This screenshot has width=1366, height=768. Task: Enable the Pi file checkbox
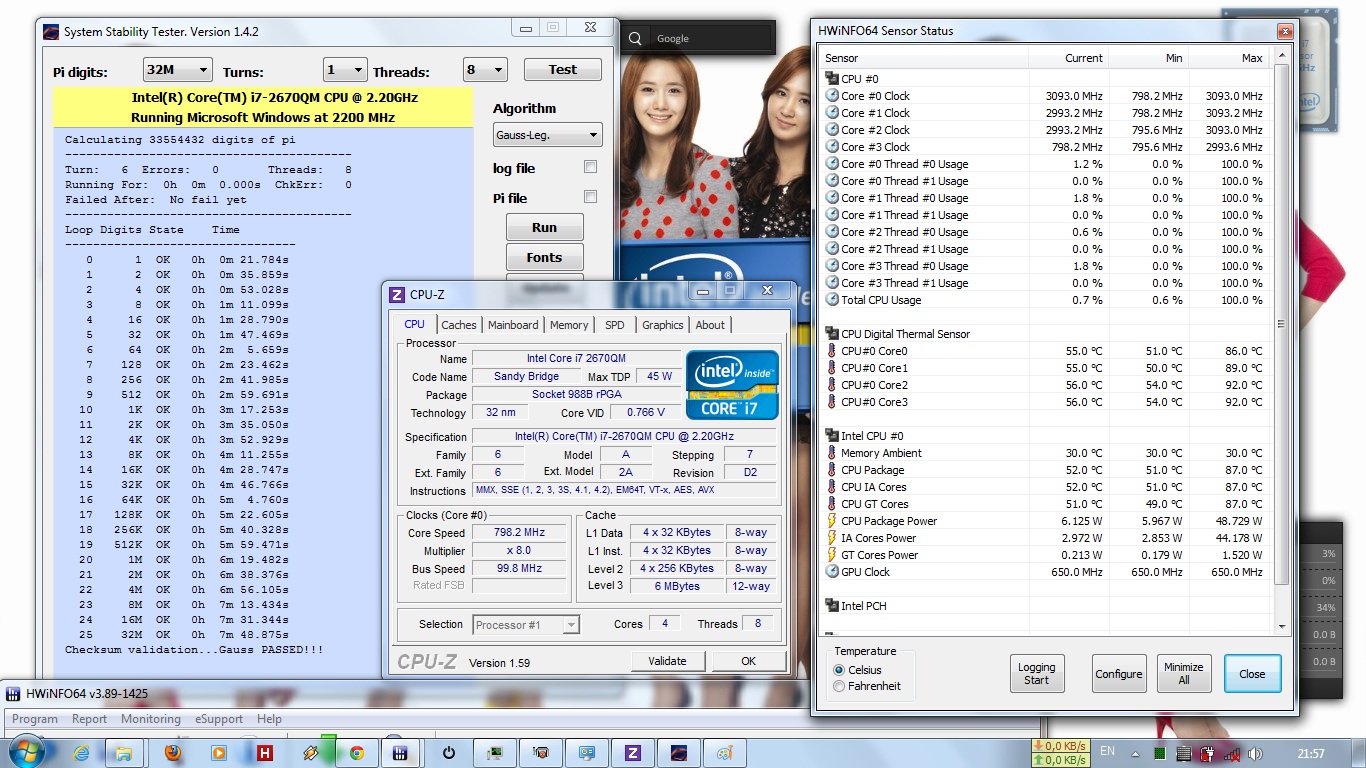tap(590, 197)
